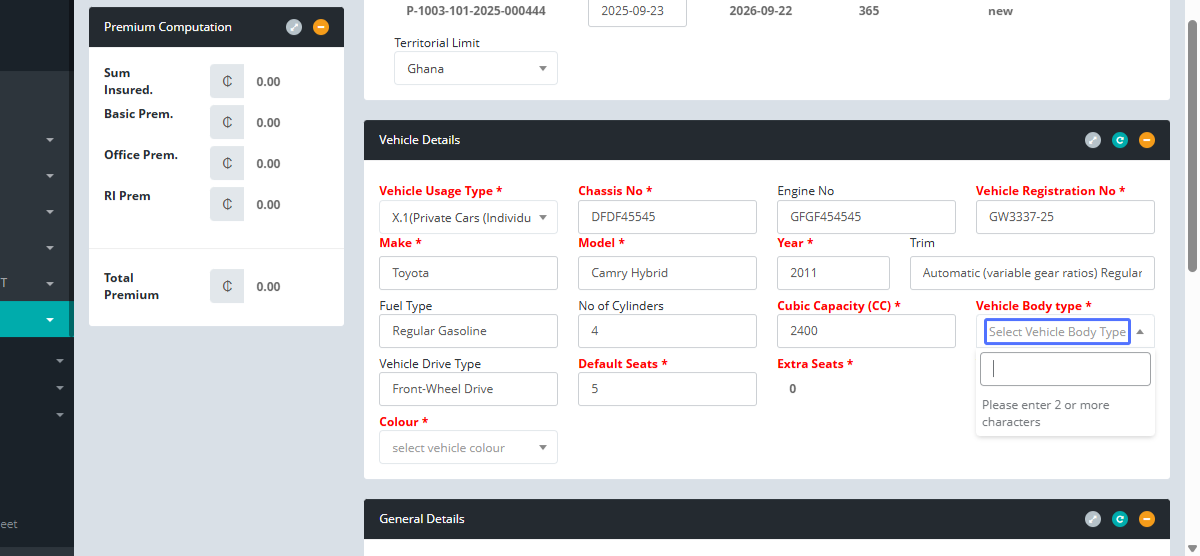Viewport: 1200px width, 556px height.
Task: Expand the Premium Computation panel to fullscreen
Action: [x=294, y=27]
